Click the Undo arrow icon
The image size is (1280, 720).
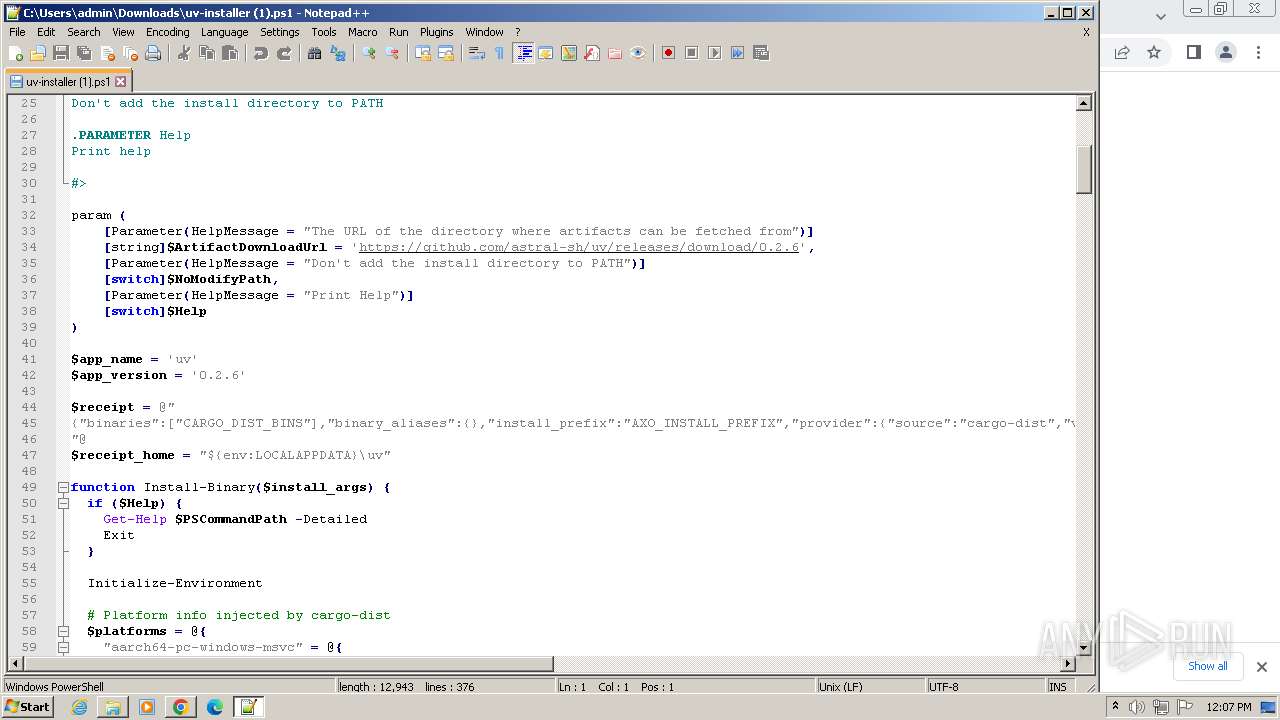coord(261,53)
